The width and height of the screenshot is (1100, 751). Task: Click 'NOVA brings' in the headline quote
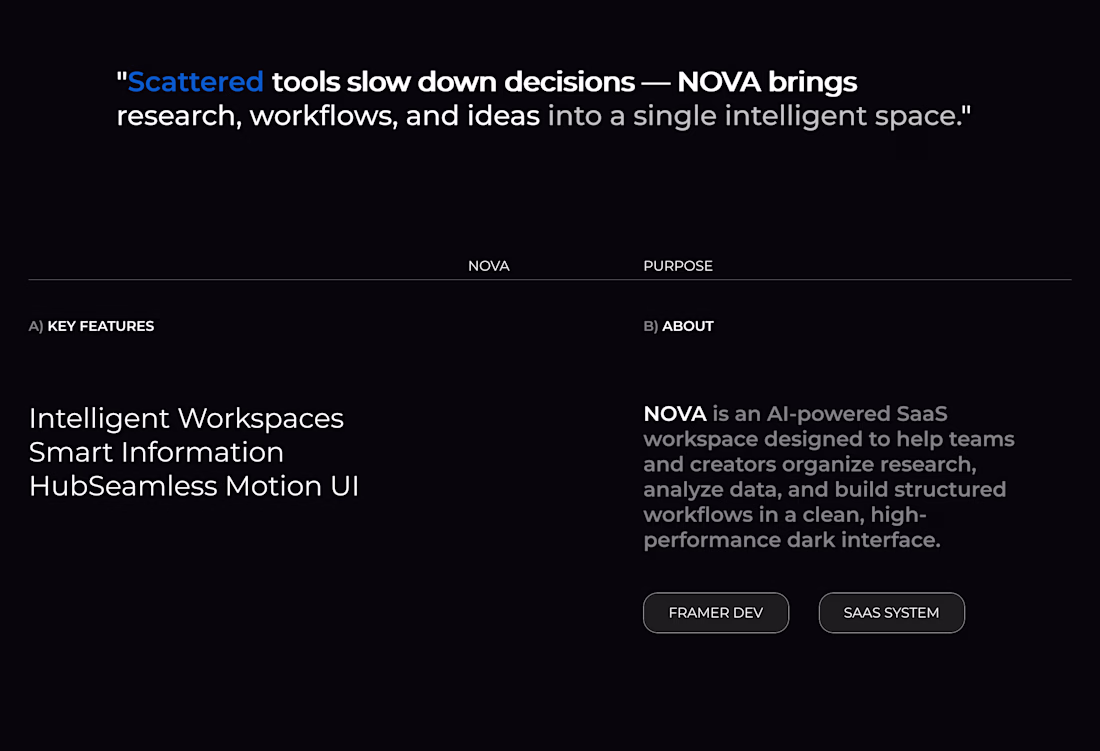click(767, 82)
